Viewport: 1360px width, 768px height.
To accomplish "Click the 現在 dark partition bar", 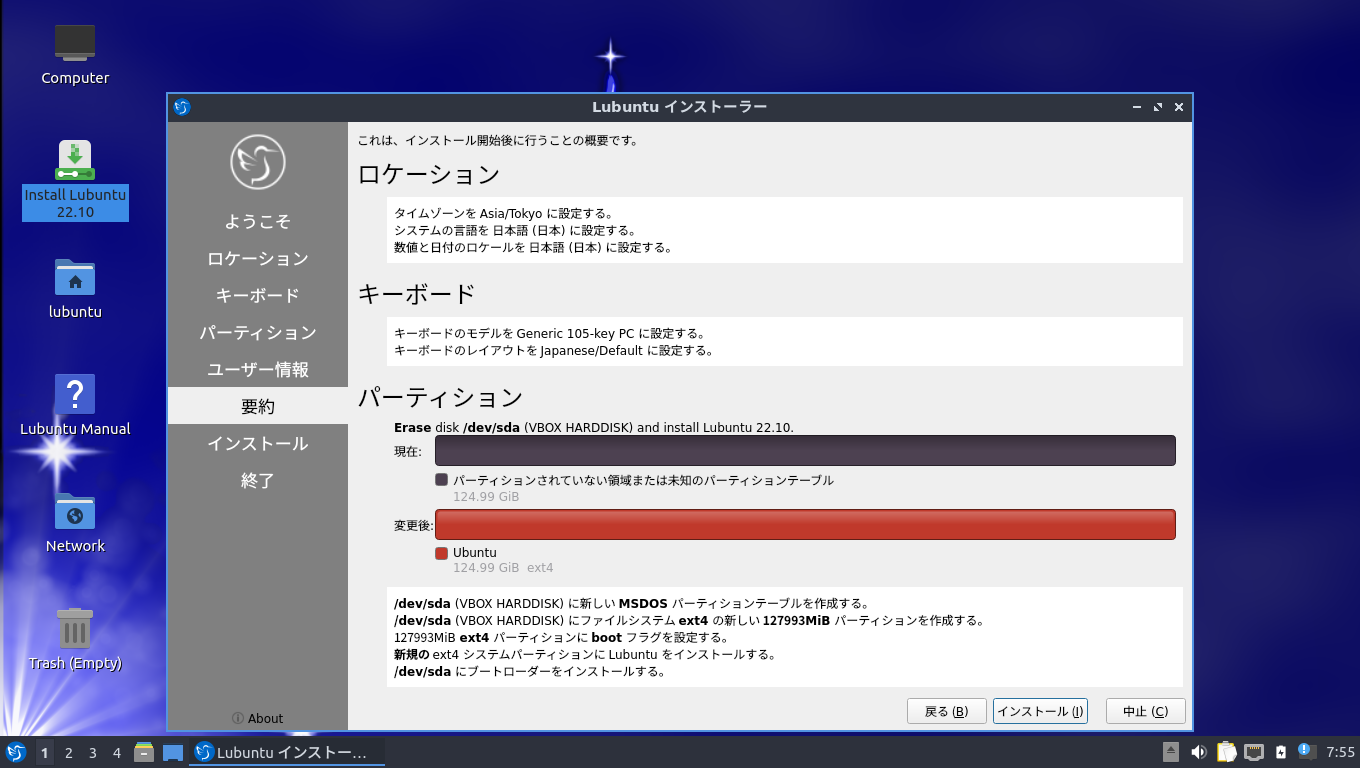I will point(805,451).
